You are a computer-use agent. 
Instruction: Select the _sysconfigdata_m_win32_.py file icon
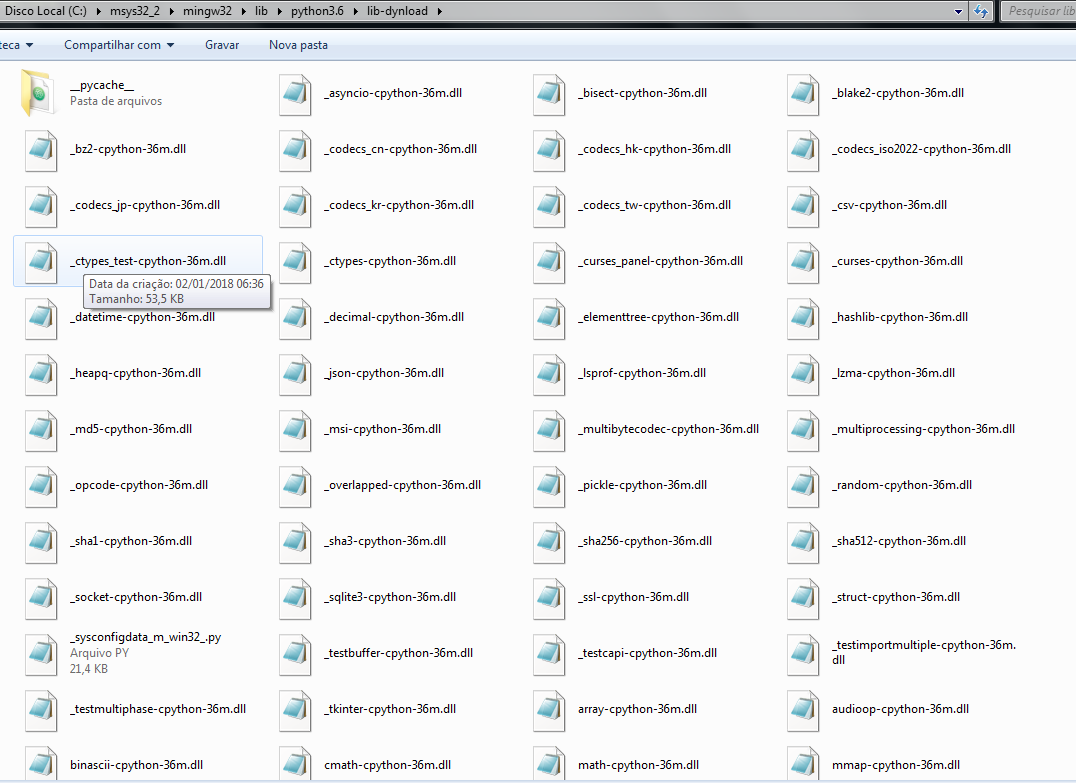tap(41, 655)
